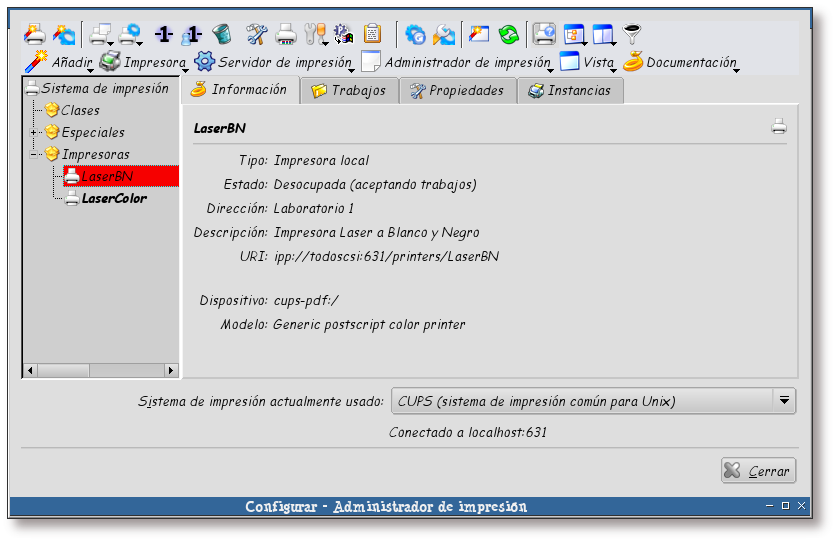
Task: Click the green refresh arrows icon
Action: (x=509, y=35)
